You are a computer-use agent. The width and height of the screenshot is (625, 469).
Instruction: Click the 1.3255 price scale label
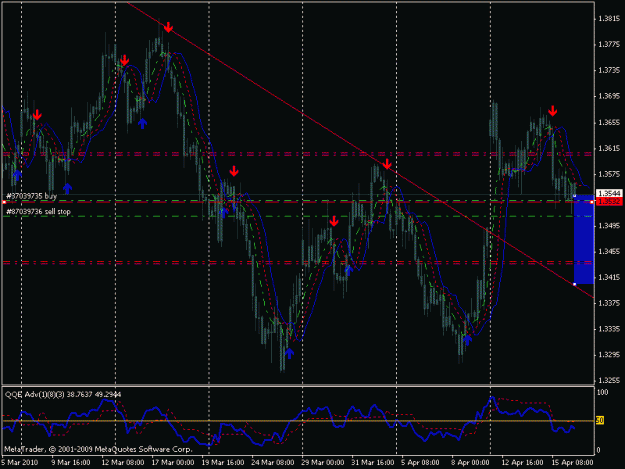coord(609,381)
